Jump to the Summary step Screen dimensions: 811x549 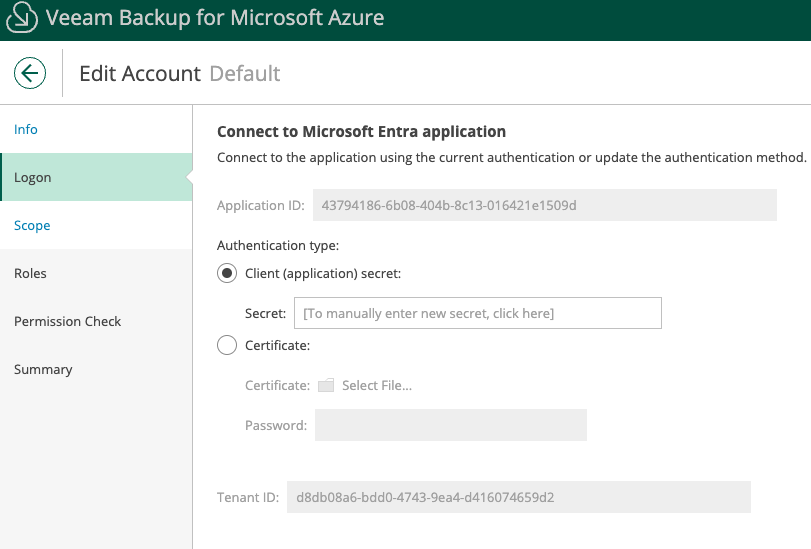[43, 369]
